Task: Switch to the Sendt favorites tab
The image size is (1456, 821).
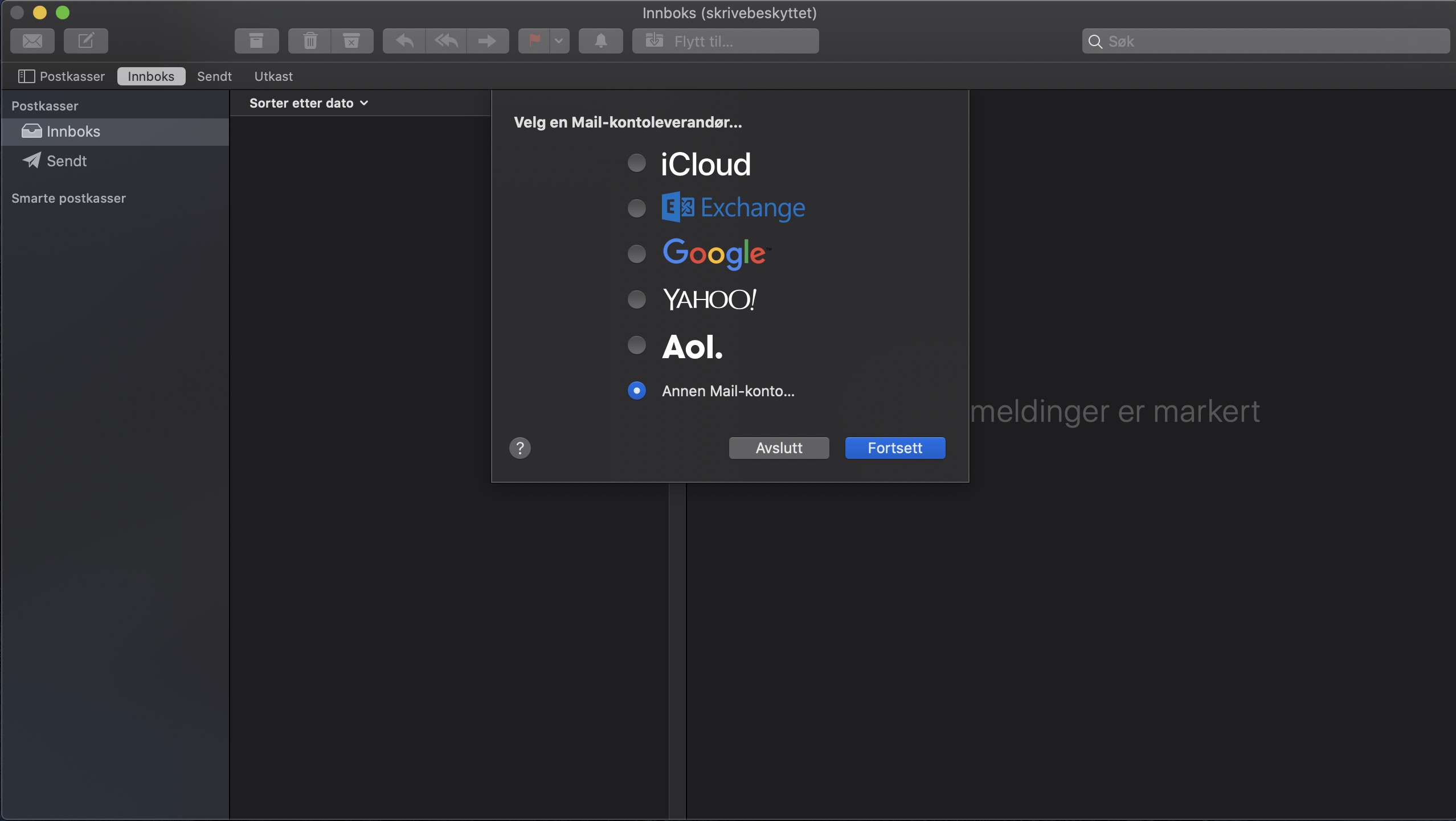Action: coord(215,76)
